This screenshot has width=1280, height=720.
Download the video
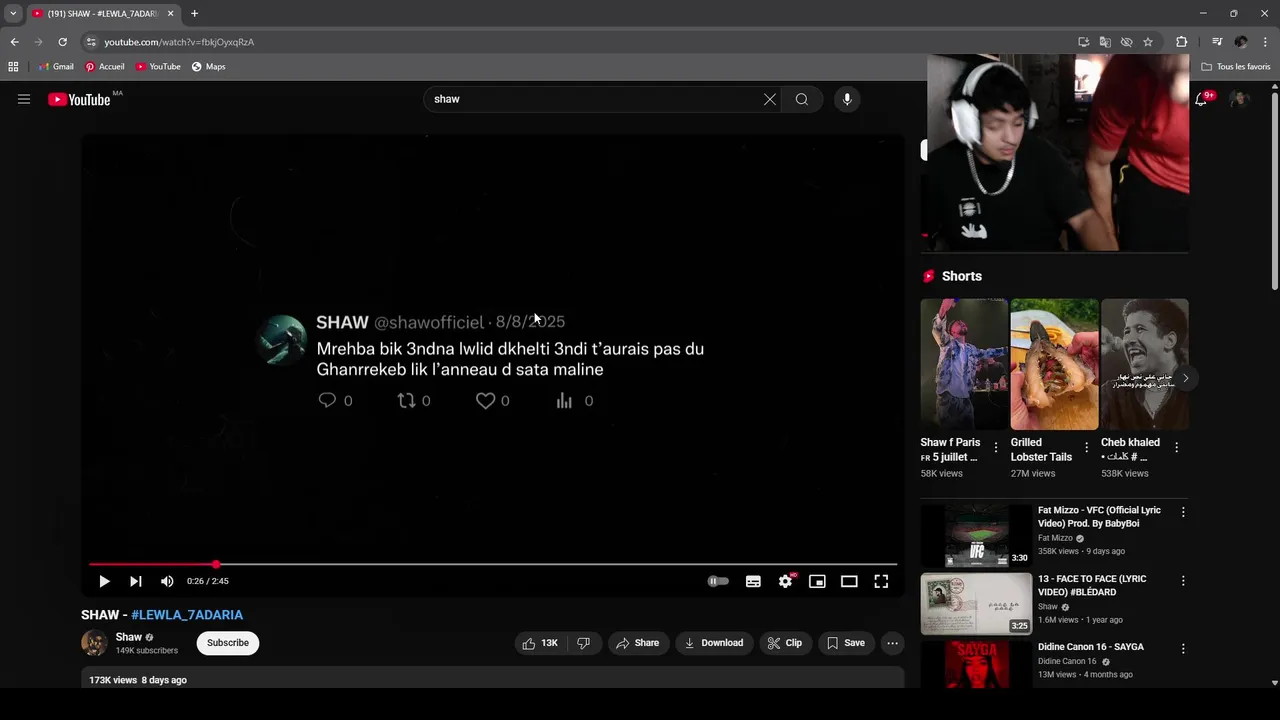pos(714,643)
